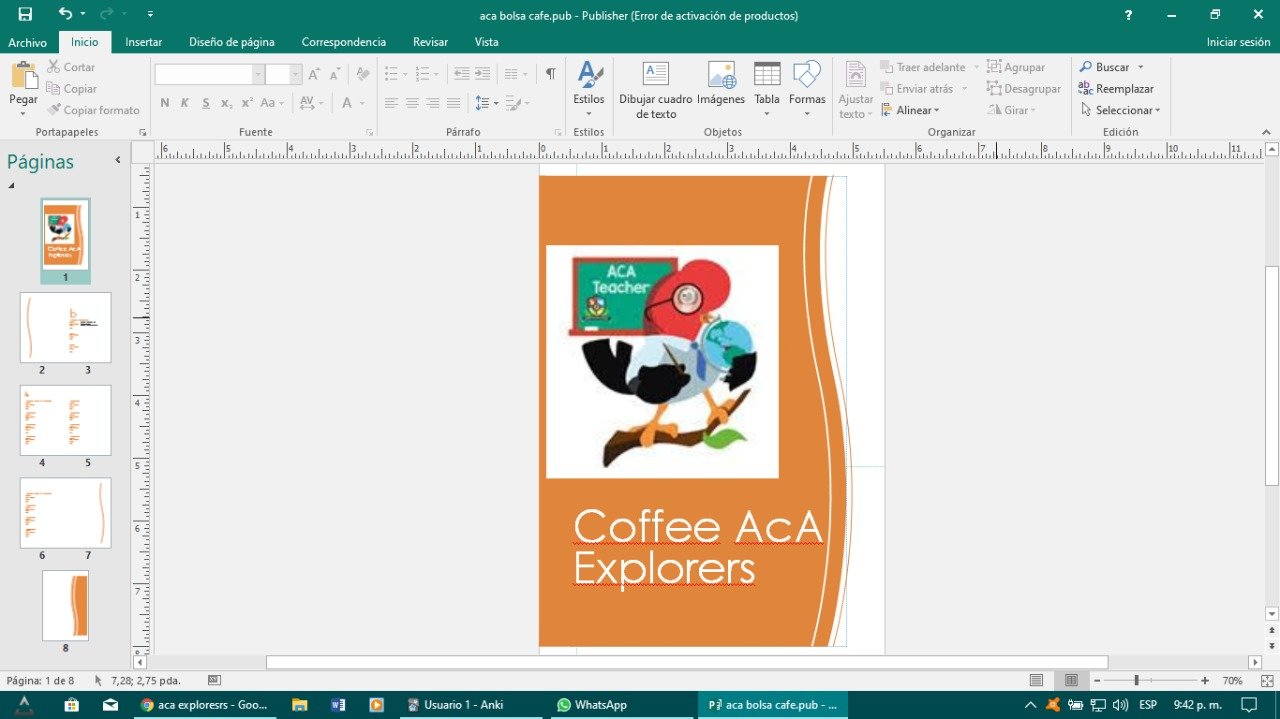Viewport: 1280px width, 719px height.
Task: Click the Reemplazar icon in Edición
Action: tap(1086, 88)
